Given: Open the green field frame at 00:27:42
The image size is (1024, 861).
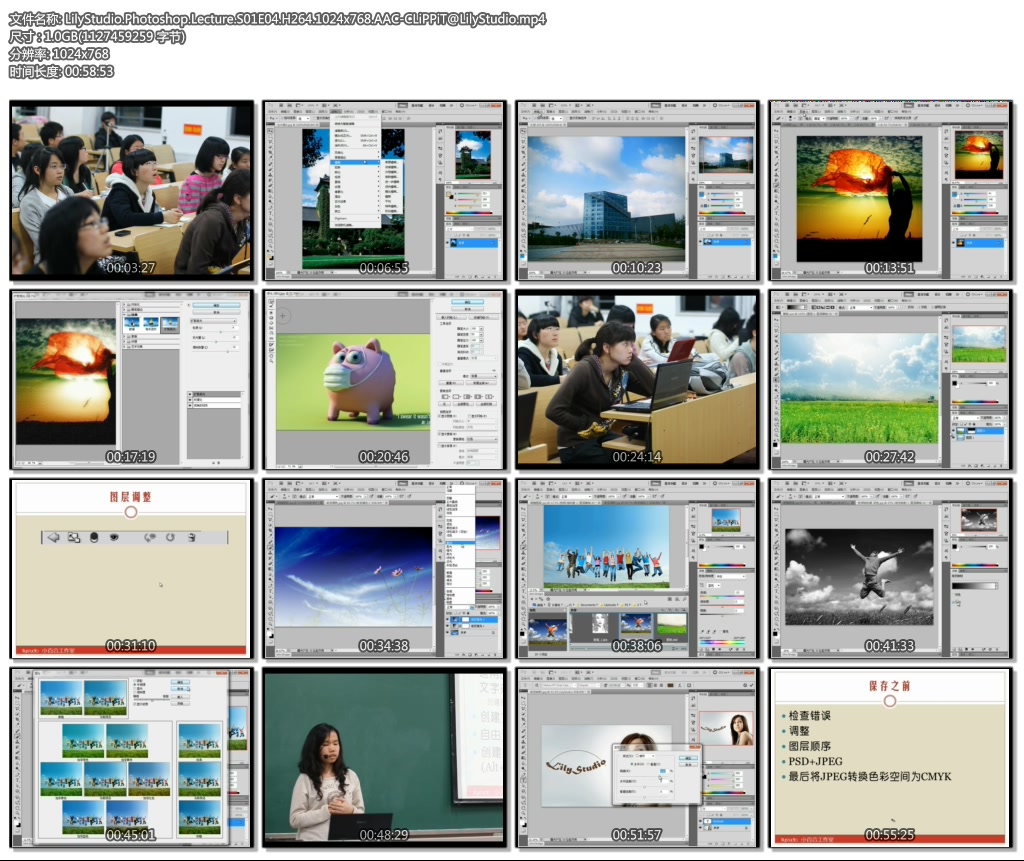Looking at the screenshot, I should [x=890, y=378].
